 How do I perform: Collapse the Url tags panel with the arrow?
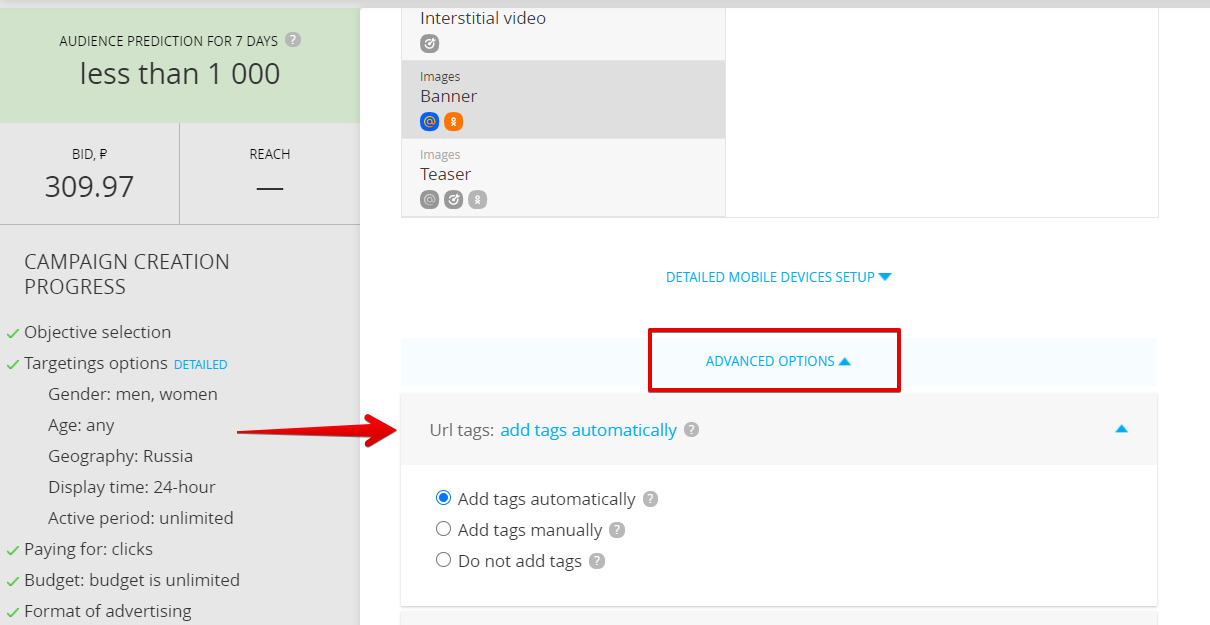coord(1121,429)
